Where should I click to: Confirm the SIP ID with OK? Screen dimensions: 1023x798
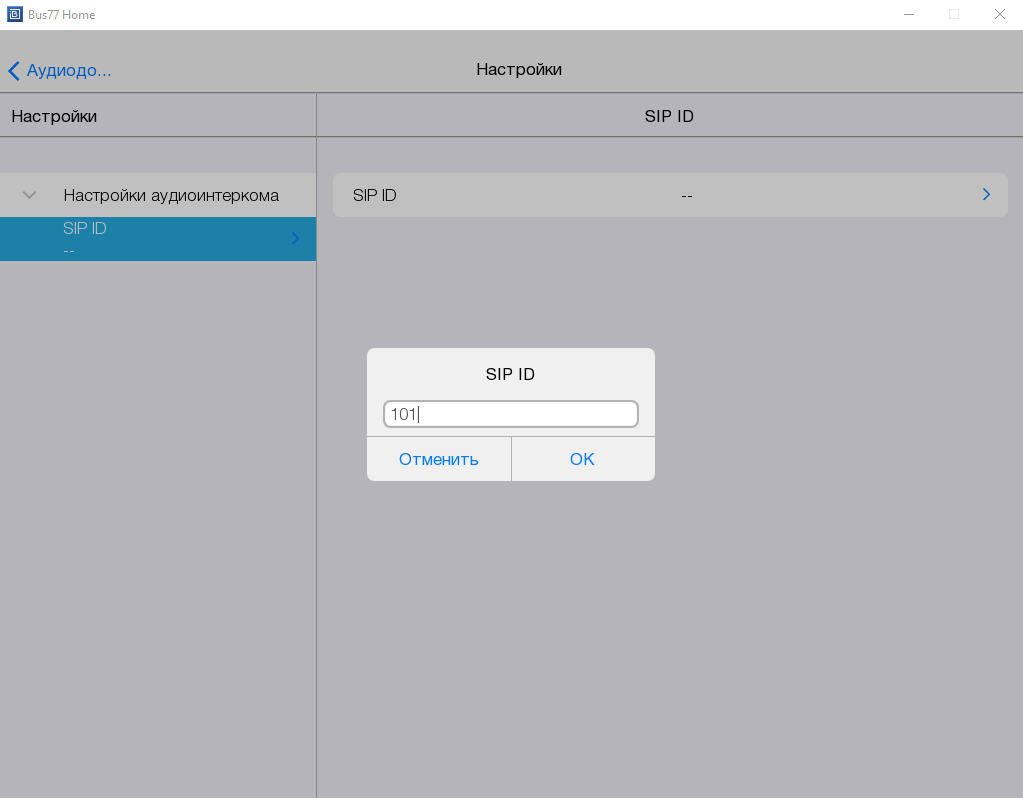[582, 459]
